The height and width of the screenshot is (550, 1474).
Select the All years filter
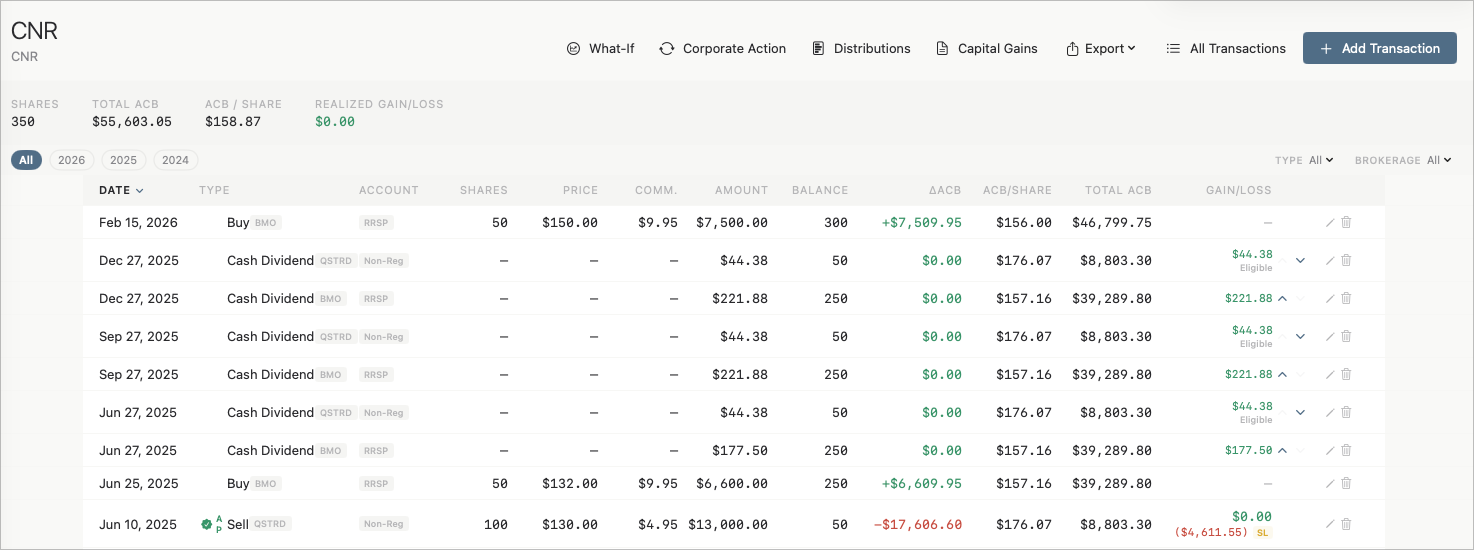tap(26, 160)
